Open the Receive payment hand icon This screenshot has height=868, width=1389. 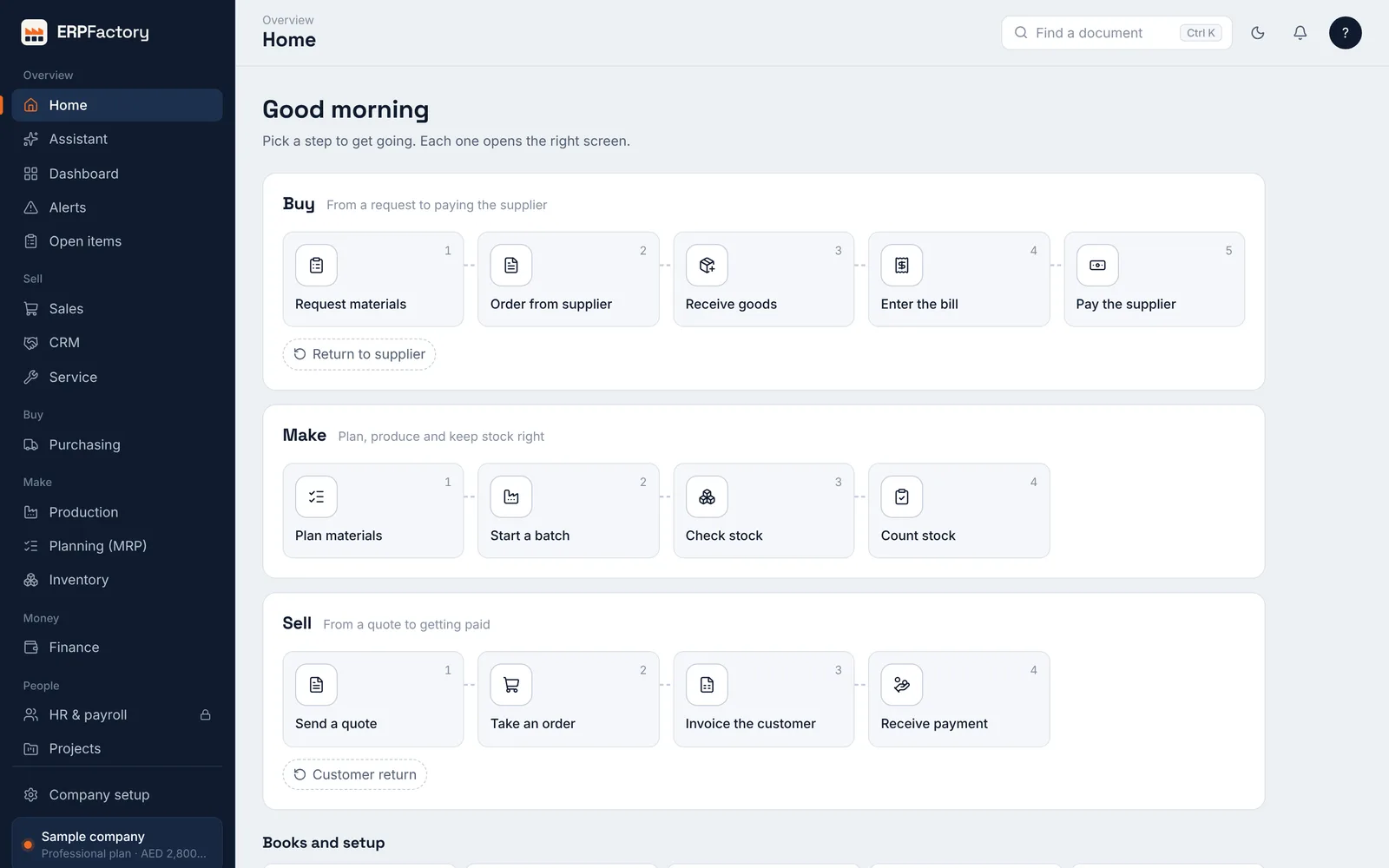(902, 685)
